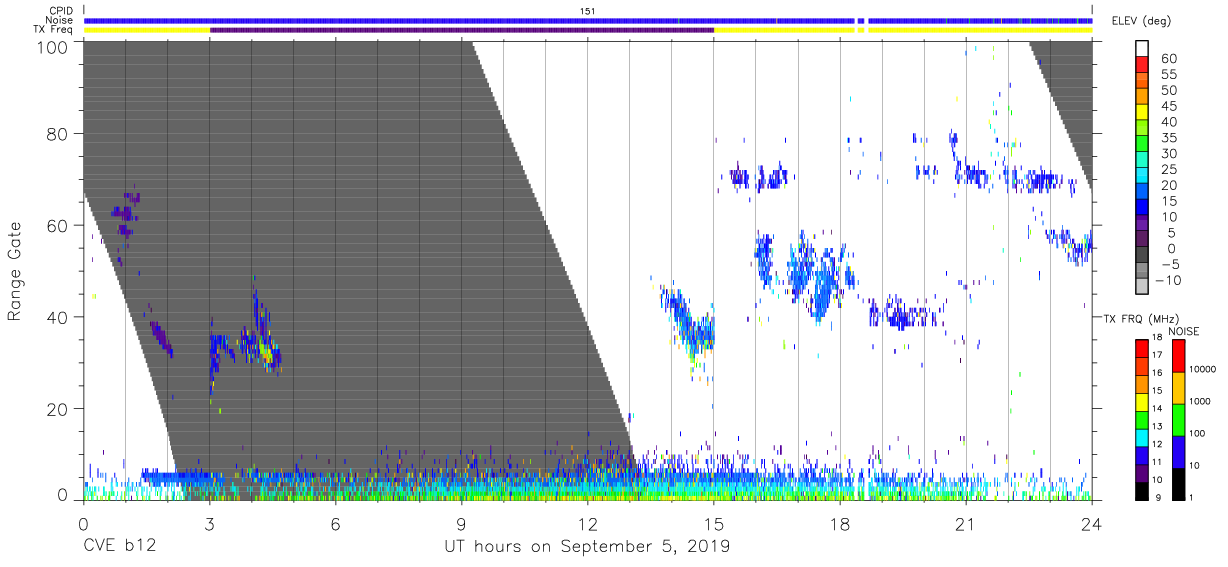Click the 24 tick on the UT hours axis
The height and width of the screenshot is (567, 1228).
tap(1091, 524)
